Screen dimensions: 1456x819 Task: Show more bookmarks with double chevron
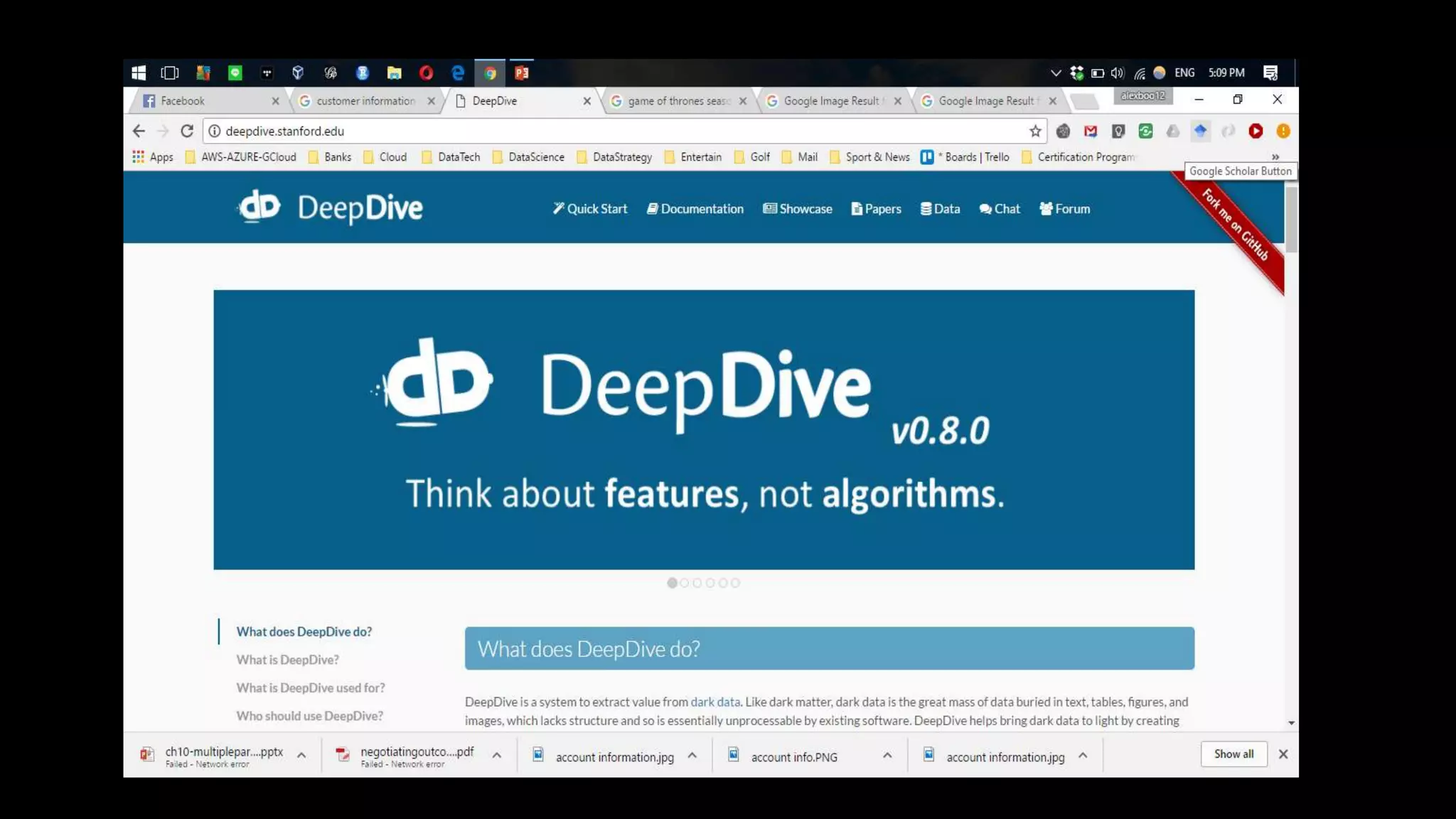[1275, 157]
